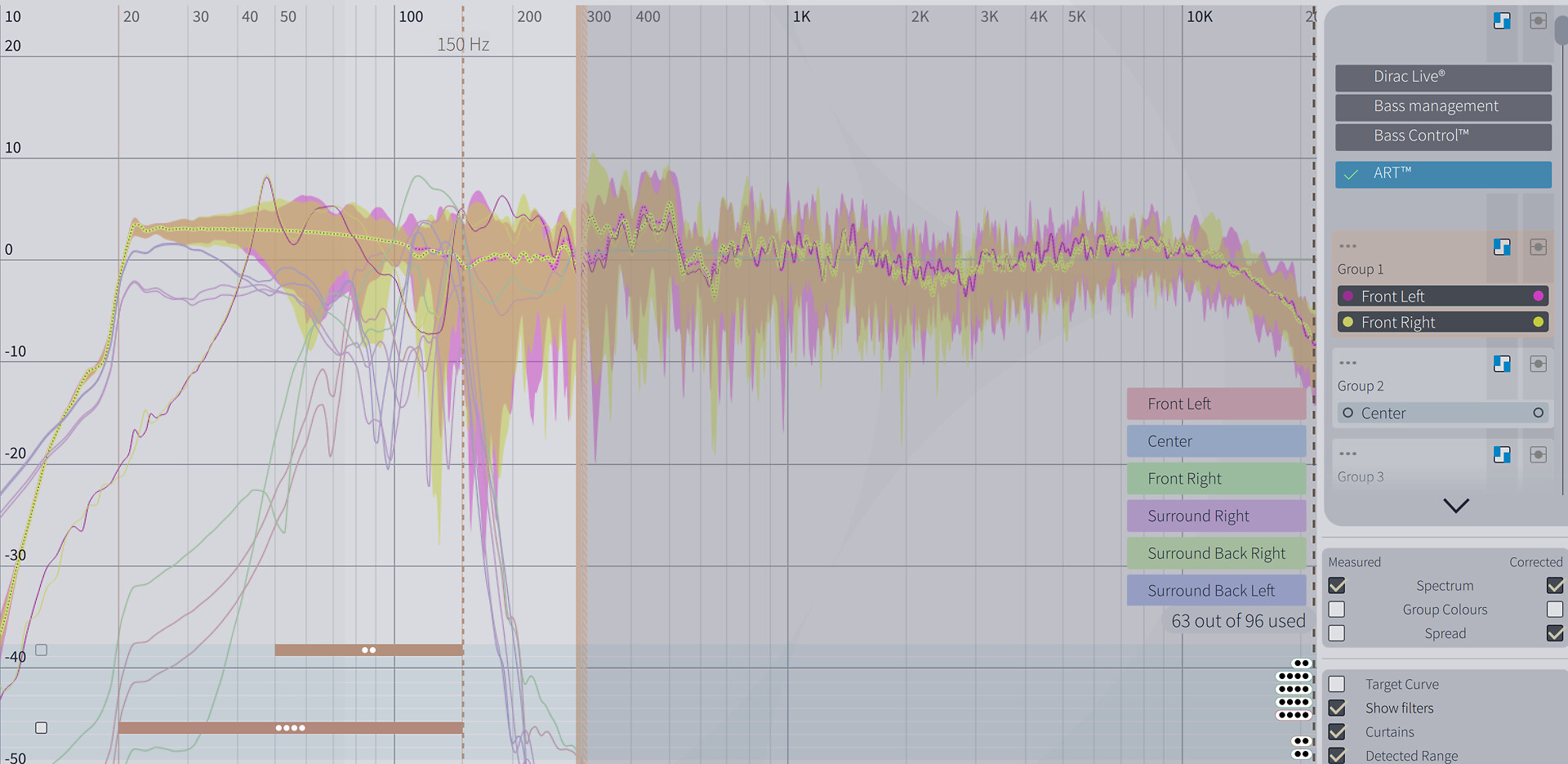1568x764 pixels.
Task: Select the Bass Control™ filter mode
Action: click(x=1443, y=136)
